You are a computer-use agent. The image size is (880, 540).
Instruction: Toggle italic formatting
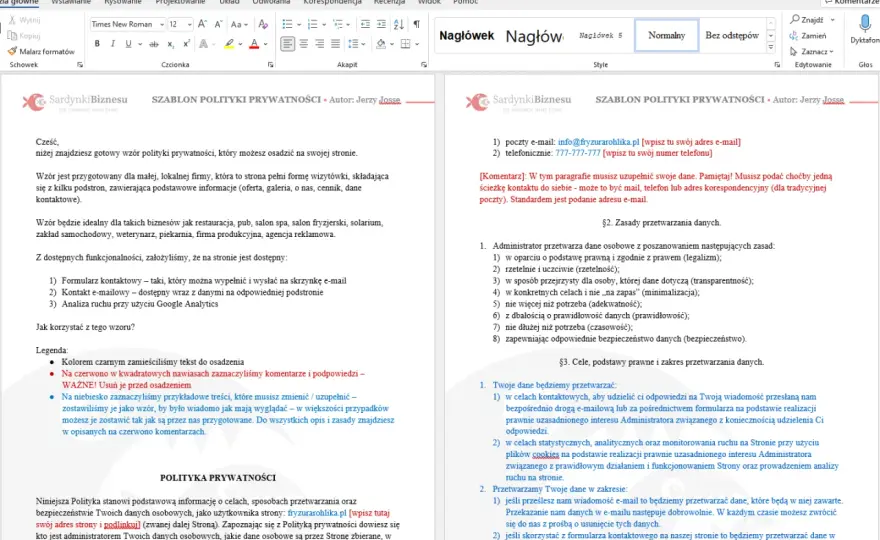point(113,44)
